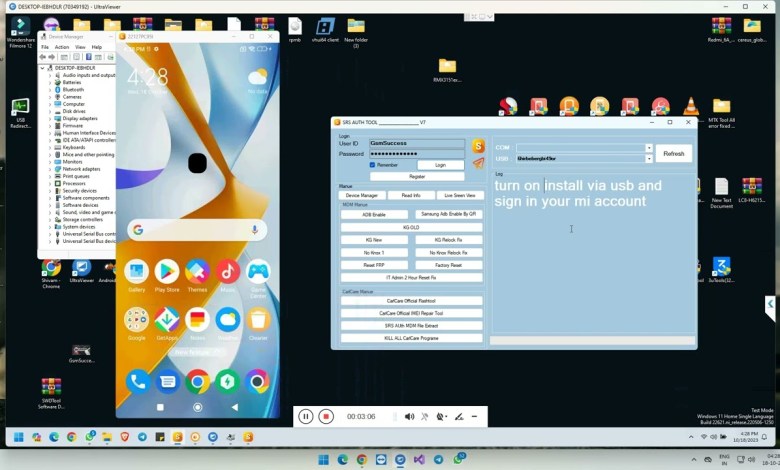Open the remote Windows Start button
This screenshot has width=780, height=470.
click(x=19, y=437)
